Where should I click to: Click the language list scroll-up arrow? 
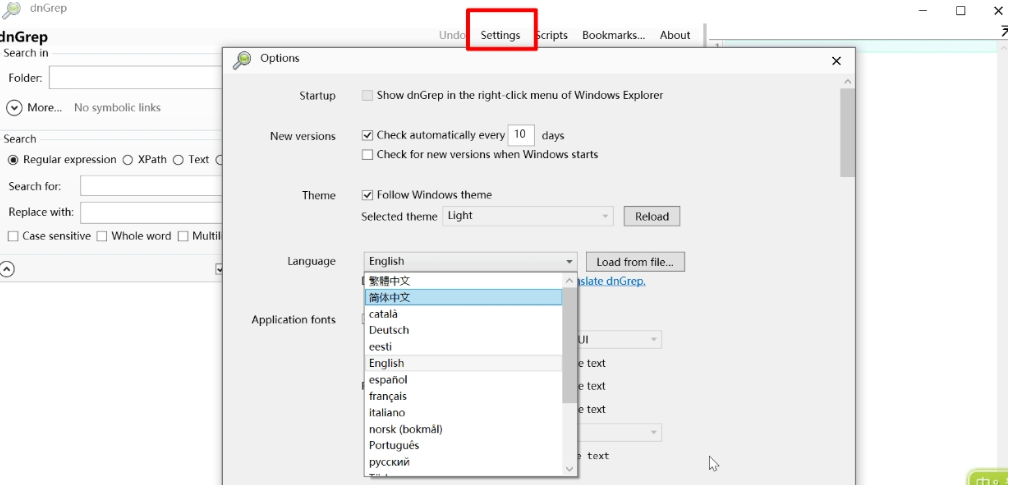point(569,280)
